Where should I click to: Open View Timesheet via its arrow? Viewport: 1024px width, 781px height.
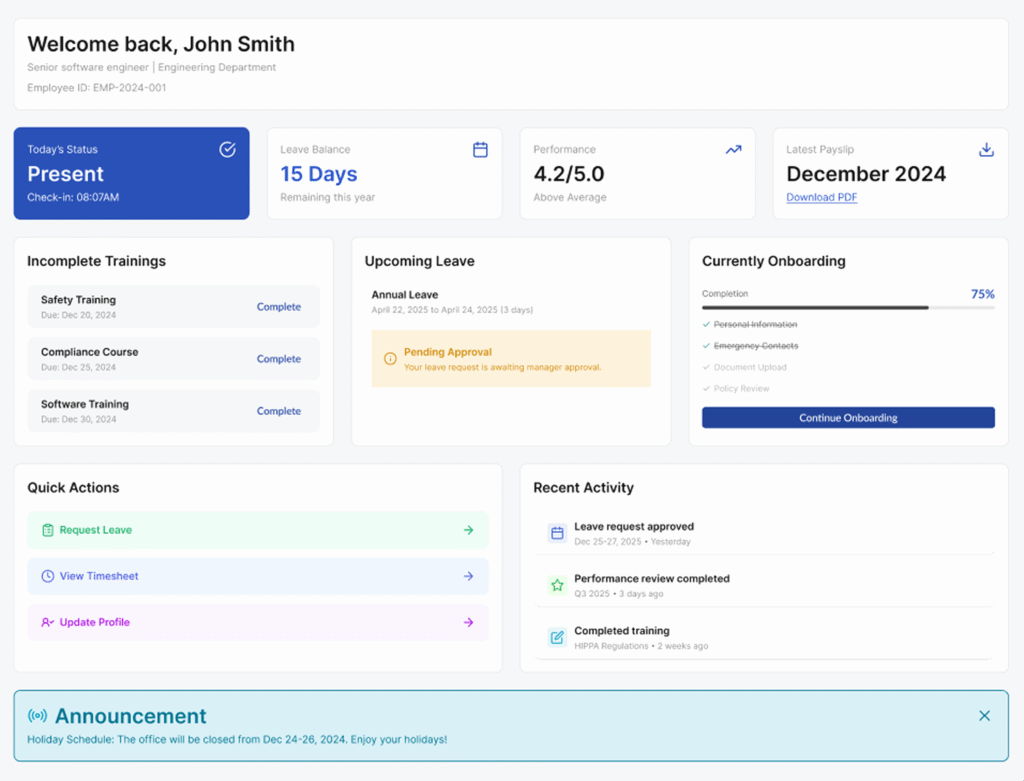(468, 576)
